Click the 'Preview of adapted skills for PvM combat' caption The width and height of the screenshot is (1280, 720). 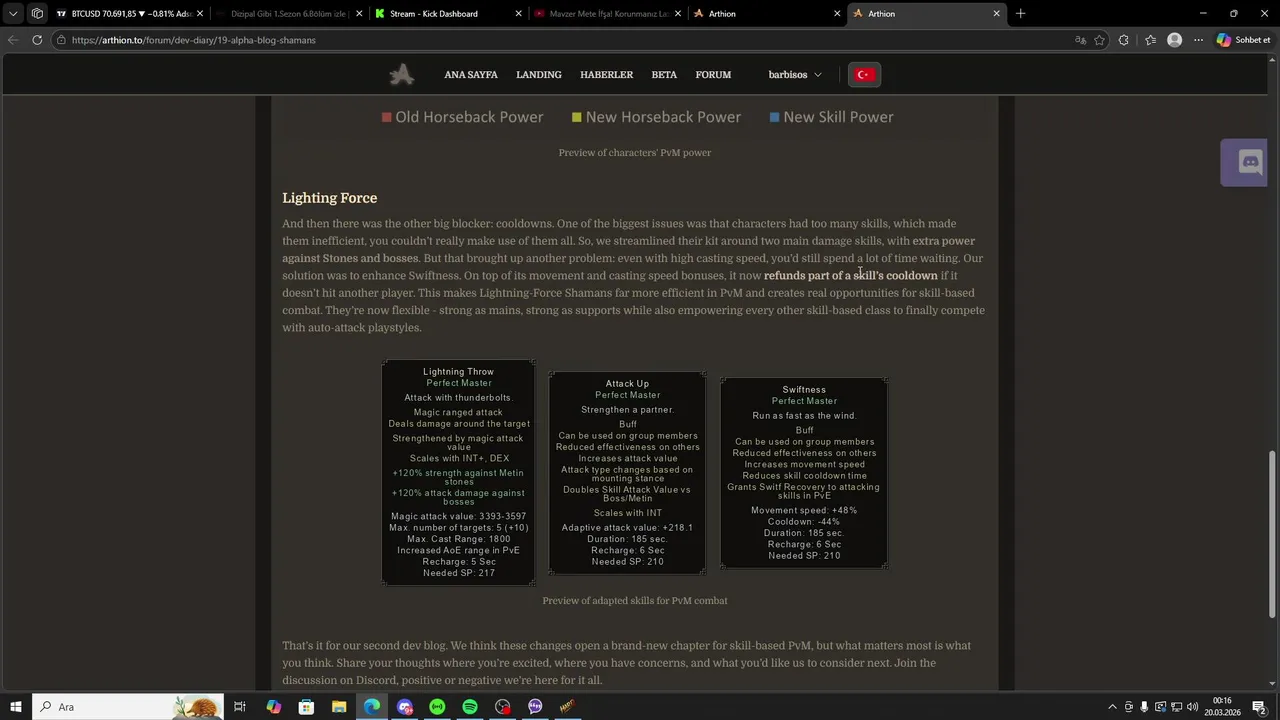point(635,601)
